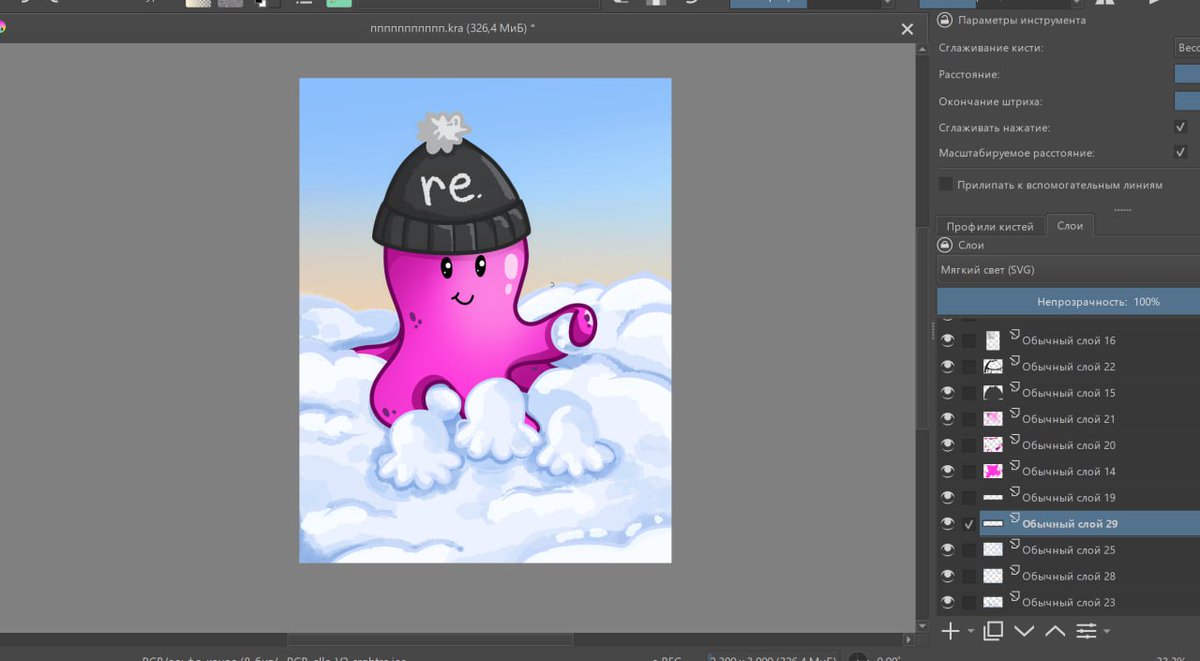Viewport: 1200px width, 661px height.
Task: Toggle eye icon of Обычный слой 25
Action: pyautogui.click(x=947, y=549)
